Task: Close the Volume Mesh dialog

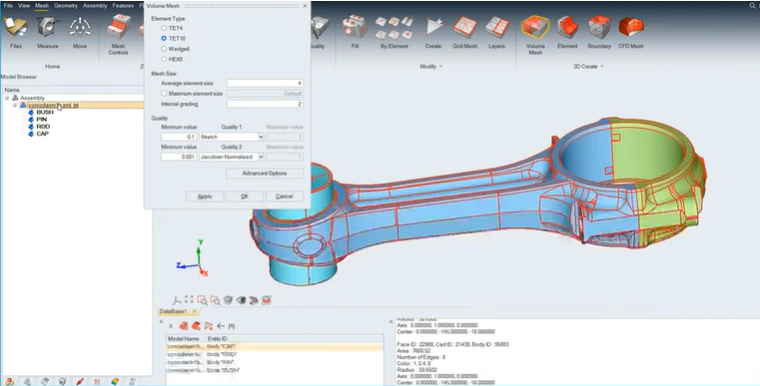Action: [x=305, y=6]
